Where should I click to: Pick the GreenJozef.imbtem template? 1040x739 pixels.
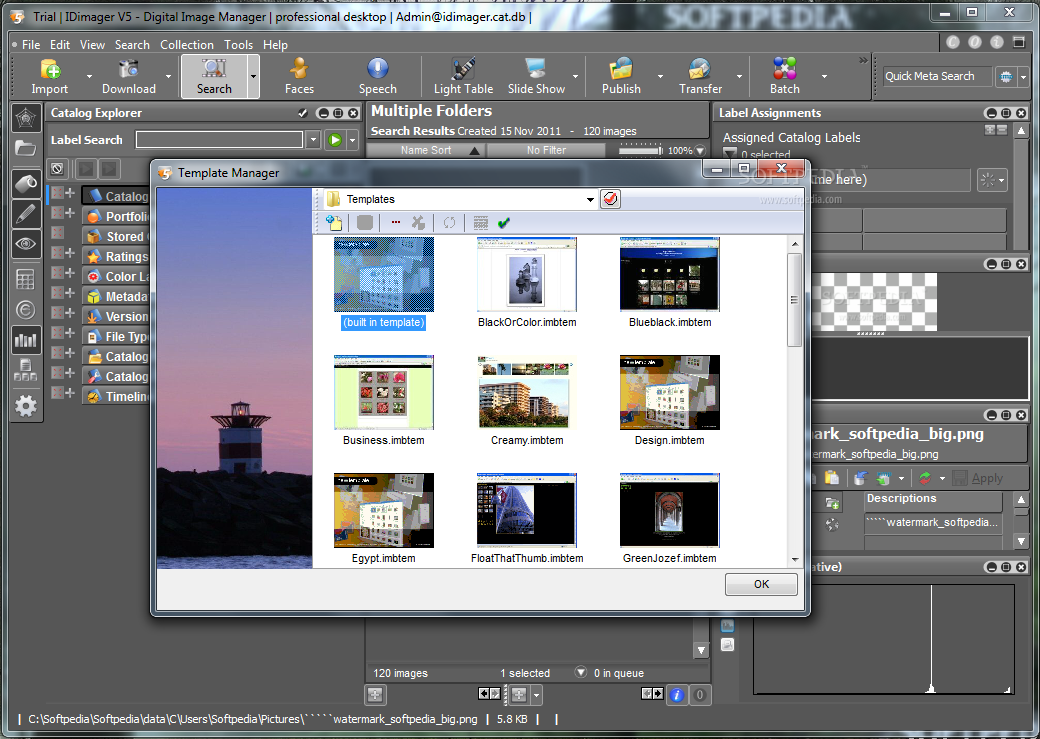670,510
